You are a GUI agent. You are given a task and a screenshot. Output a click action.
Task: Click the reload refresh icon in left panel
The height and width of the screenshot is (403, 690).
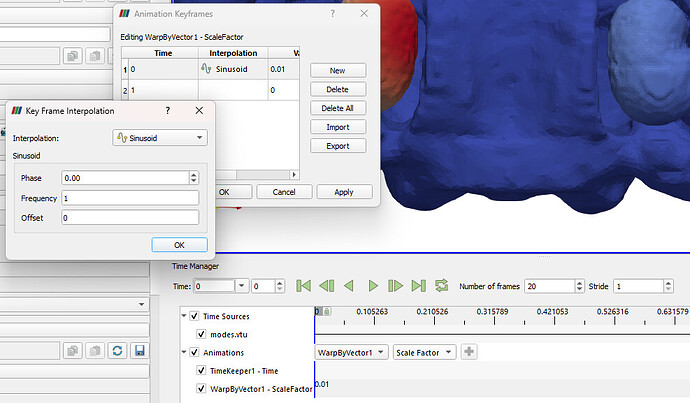117,351
